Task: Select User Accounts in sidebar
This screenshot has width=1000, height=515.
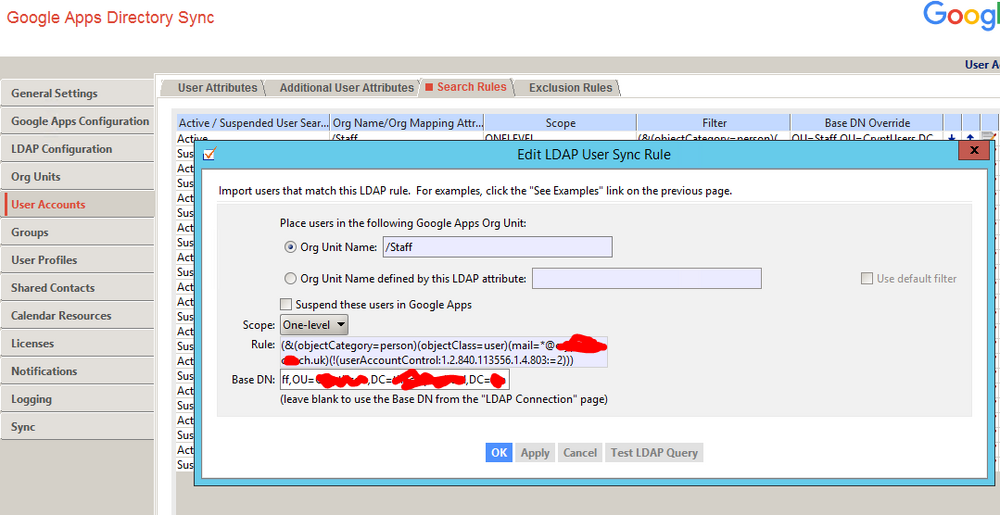Action: pos(77,205)
